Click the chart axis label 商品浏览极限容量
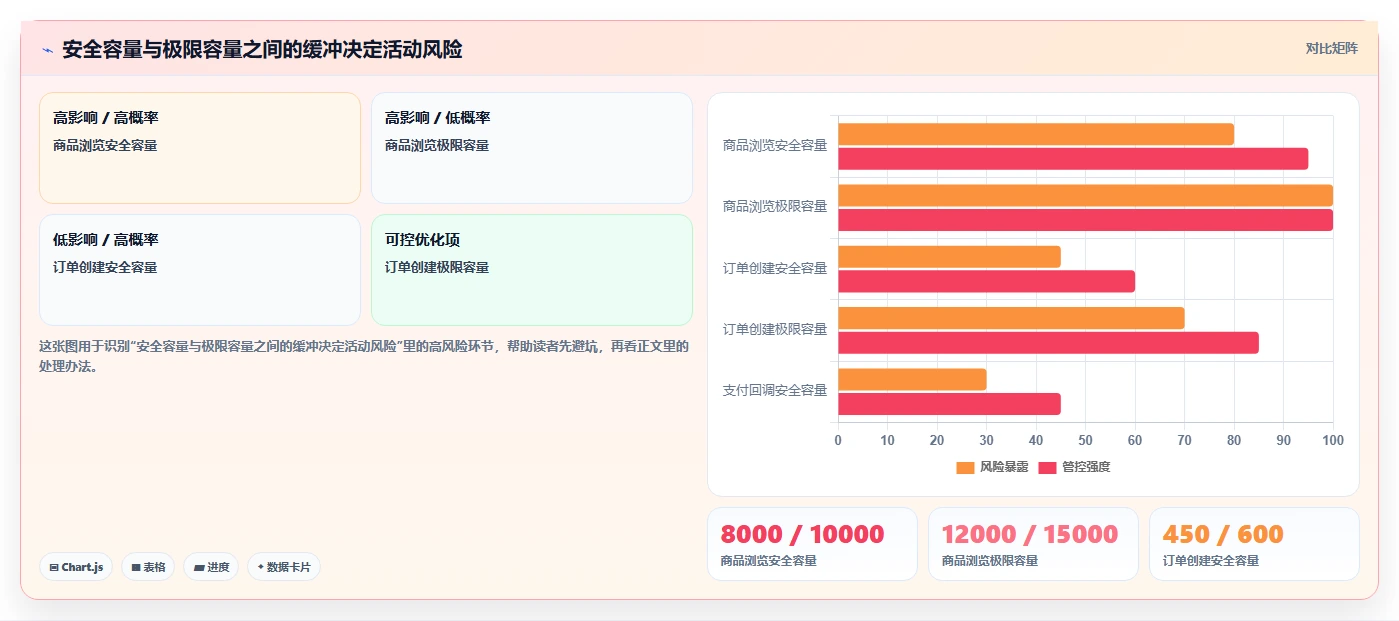Image resolution: width=1399 pixels, height=621 pixels. click(775, 207)
